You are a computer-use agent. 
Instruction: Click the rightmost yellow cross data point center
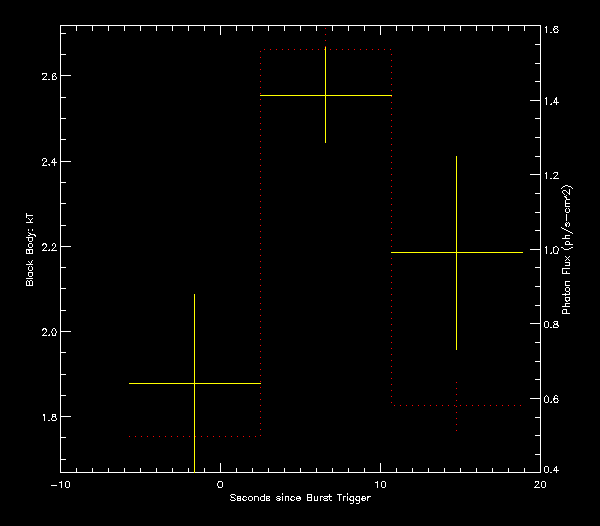(x=457, y=253)
